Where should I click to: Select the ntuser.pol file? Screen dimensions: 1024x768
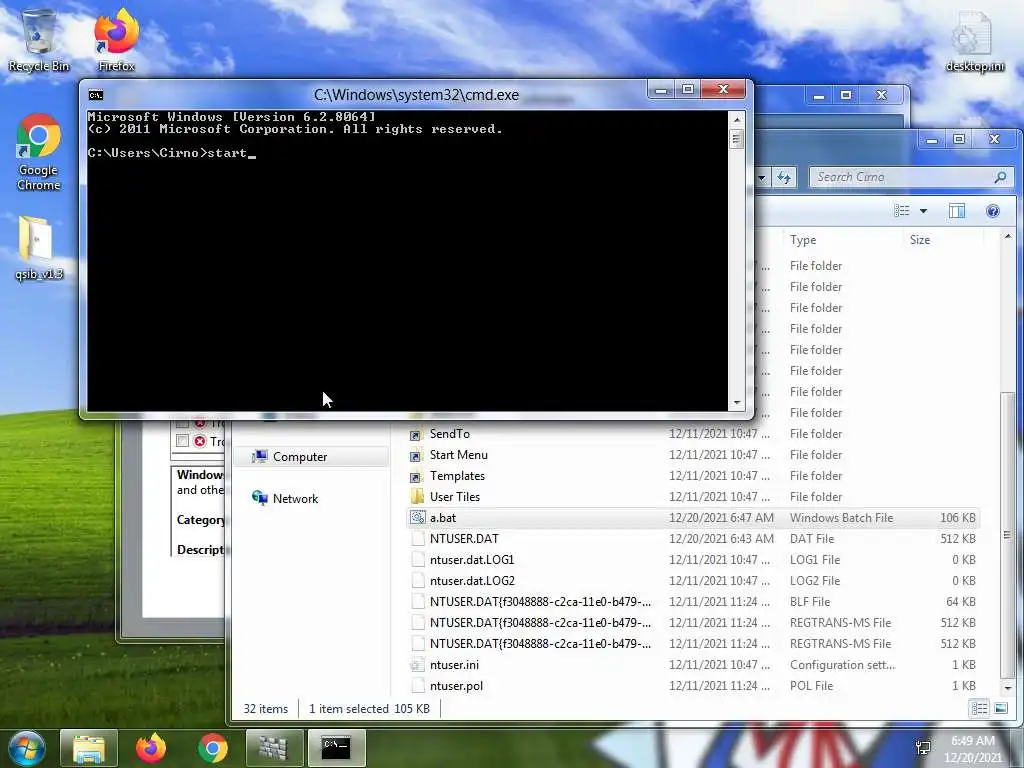pyautogui.click(x=692, y=686)
